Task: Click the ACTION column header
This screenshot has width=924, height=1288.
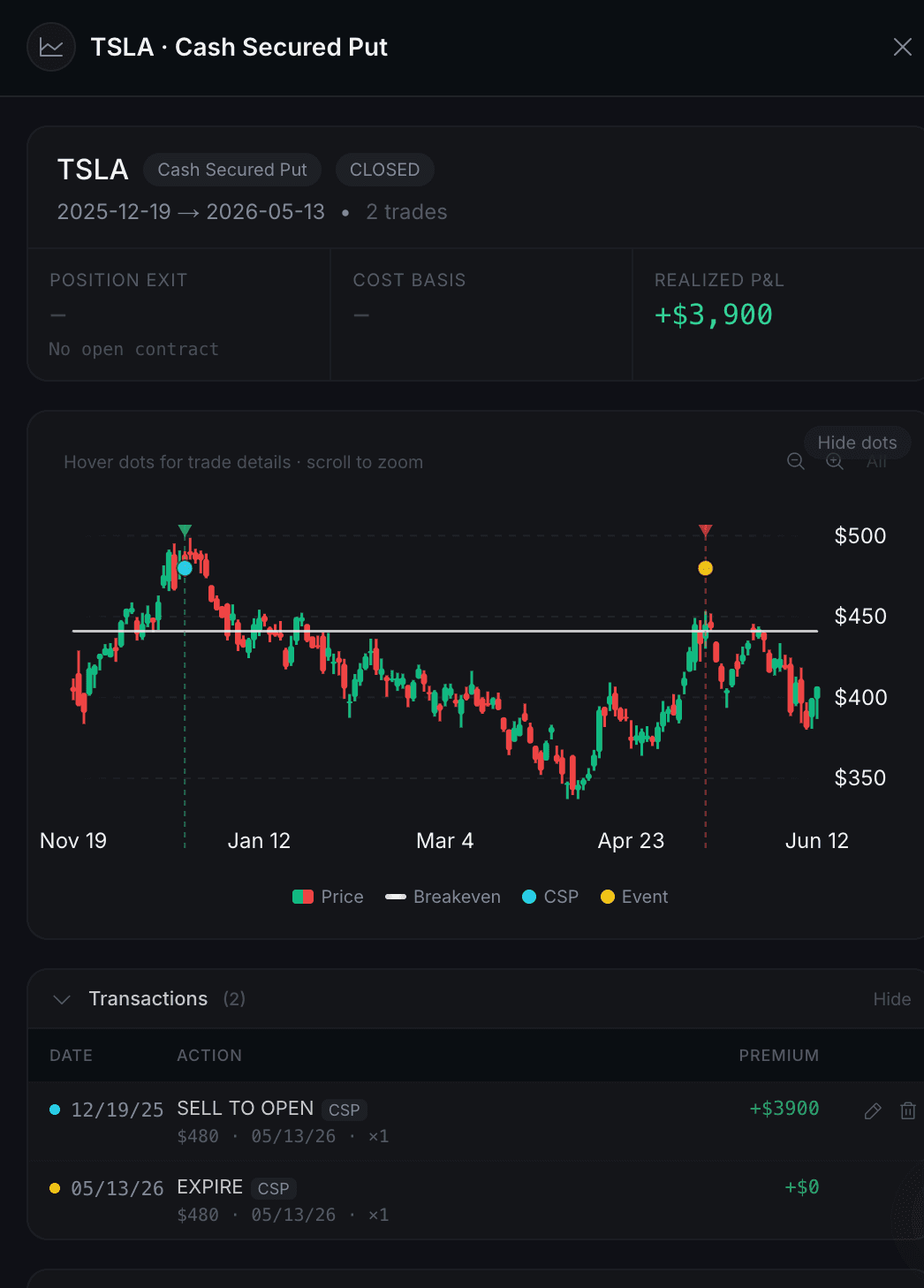Action: 209,1056
